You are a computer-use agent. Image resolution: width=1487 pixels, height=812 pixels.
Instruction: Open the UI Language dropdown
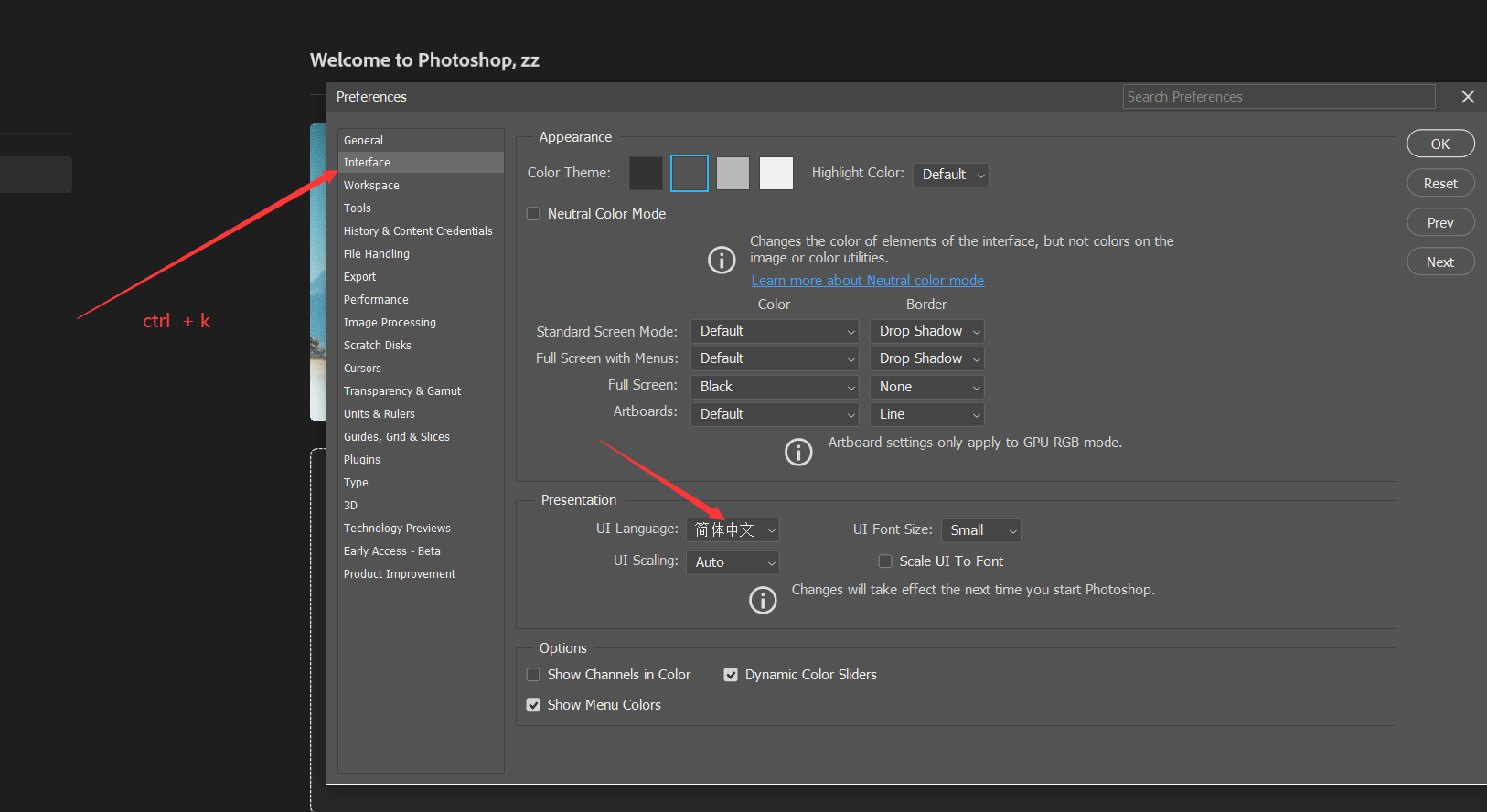733,530
